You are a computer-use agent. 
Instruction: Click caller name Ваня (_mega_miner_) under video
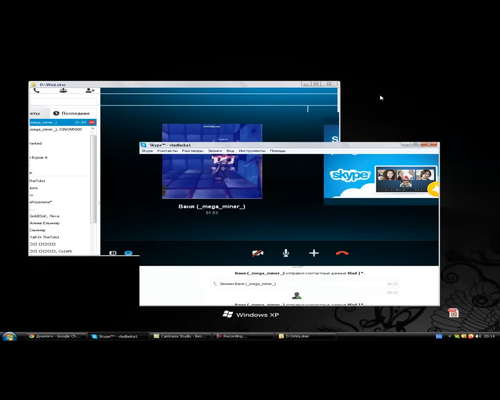212,207
